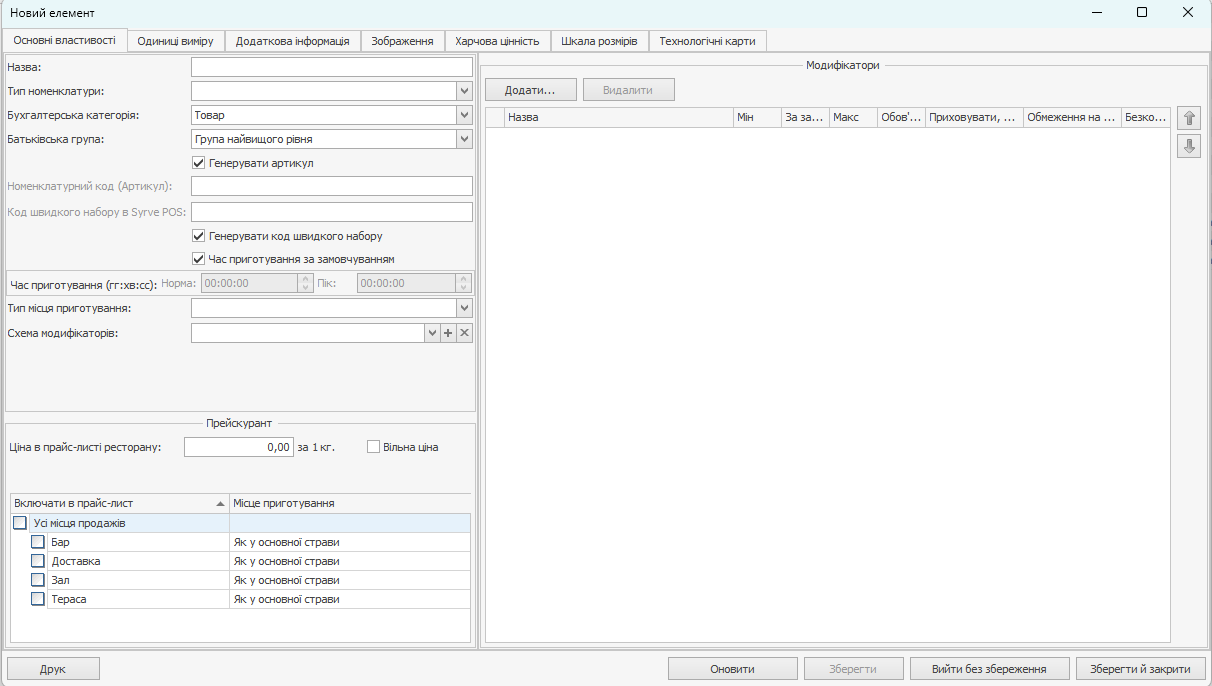Click the X icon to clear Схема модифікаторів
Viewport: 1212px width, 686px height.
pyautogui.click(x=464, y=333)
